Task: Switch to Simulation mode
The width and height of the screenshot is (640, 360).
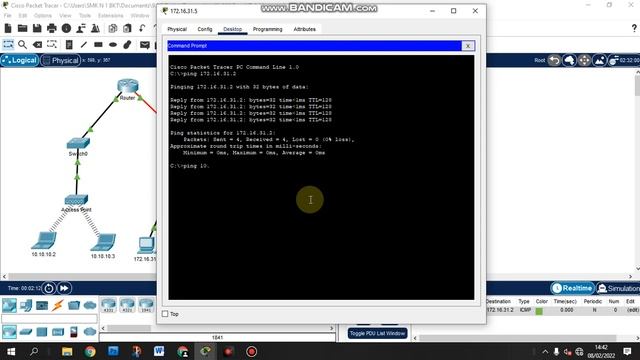Action: [618, 288]
